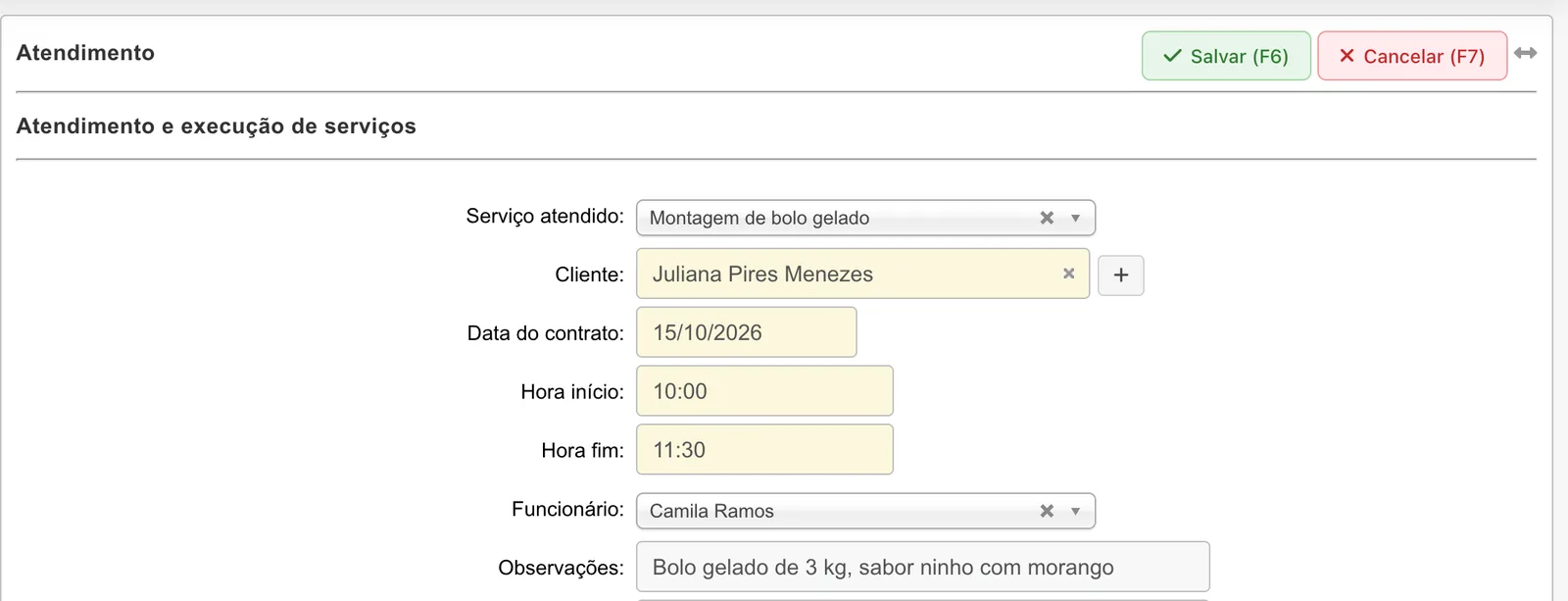Image resolution: width=1568 pixels, height=601 pixels.
Task: Click the Observações label
Action: click(x=561, y=568)
